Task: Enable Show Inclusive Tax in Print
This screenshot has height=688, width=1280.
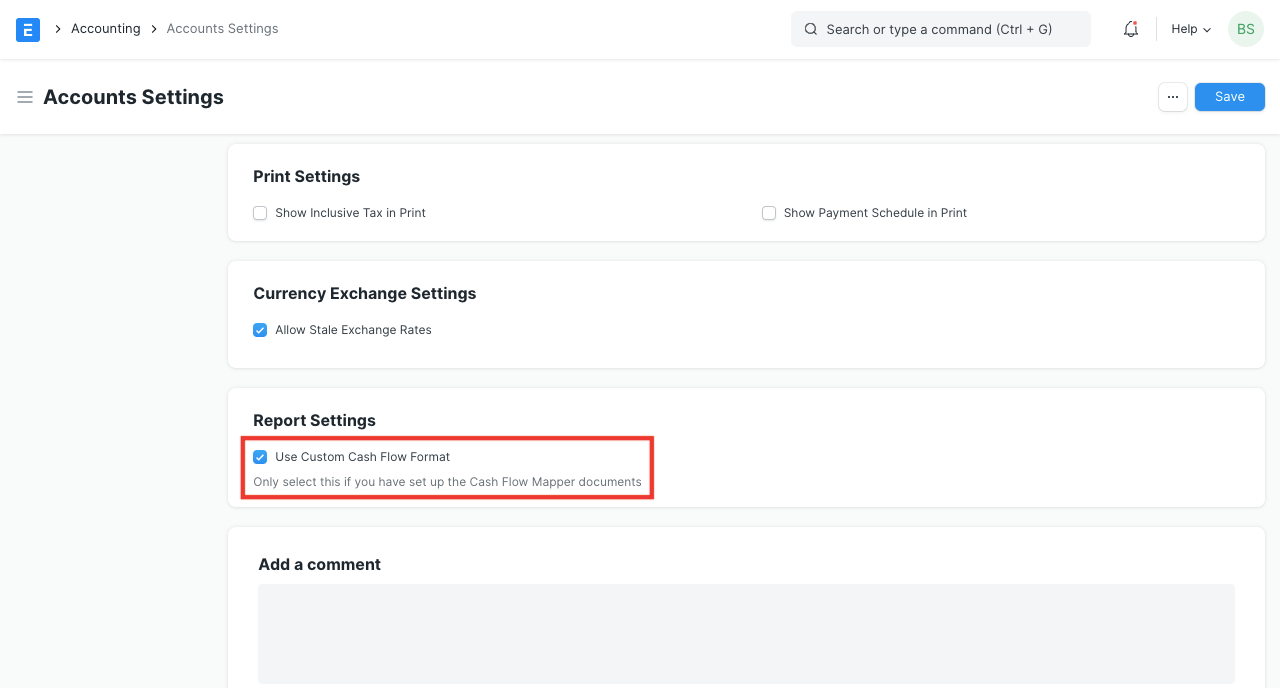Action: (260, 213)
